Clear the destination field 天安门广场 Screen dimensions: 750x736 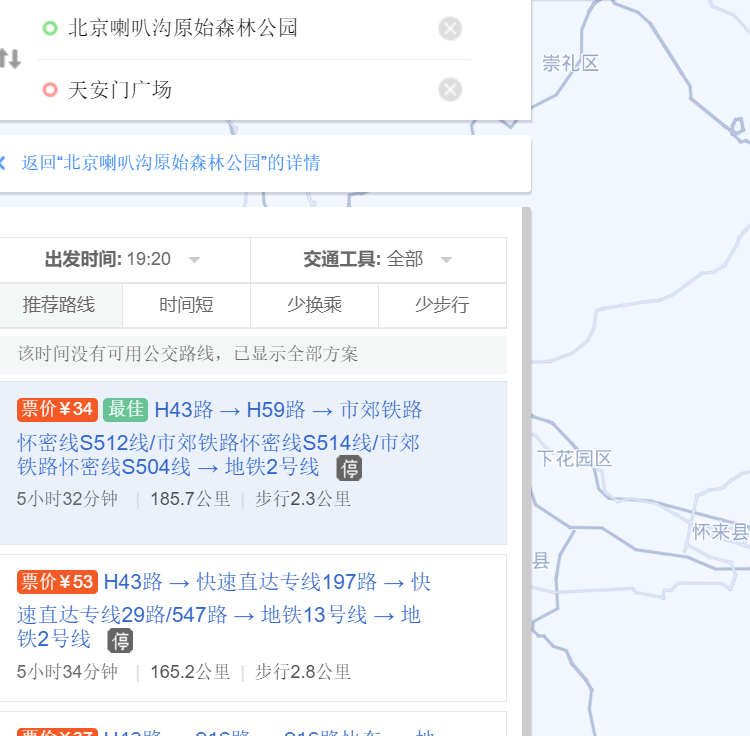tap(450, 90)
